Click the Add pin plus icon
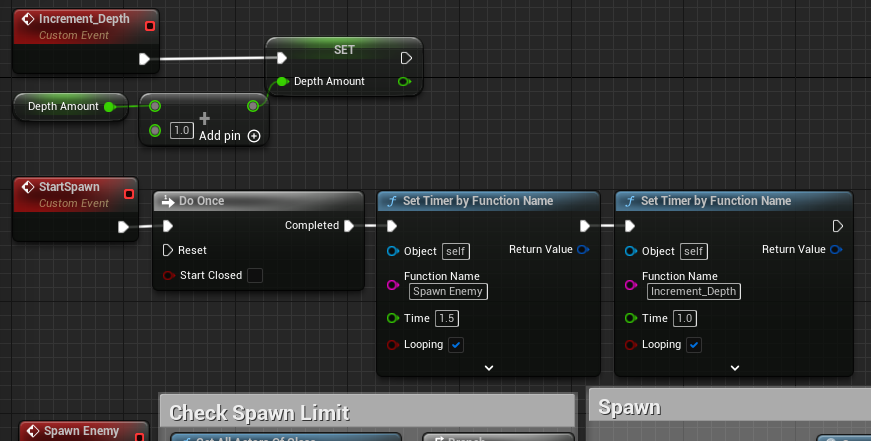 point(254,136)
